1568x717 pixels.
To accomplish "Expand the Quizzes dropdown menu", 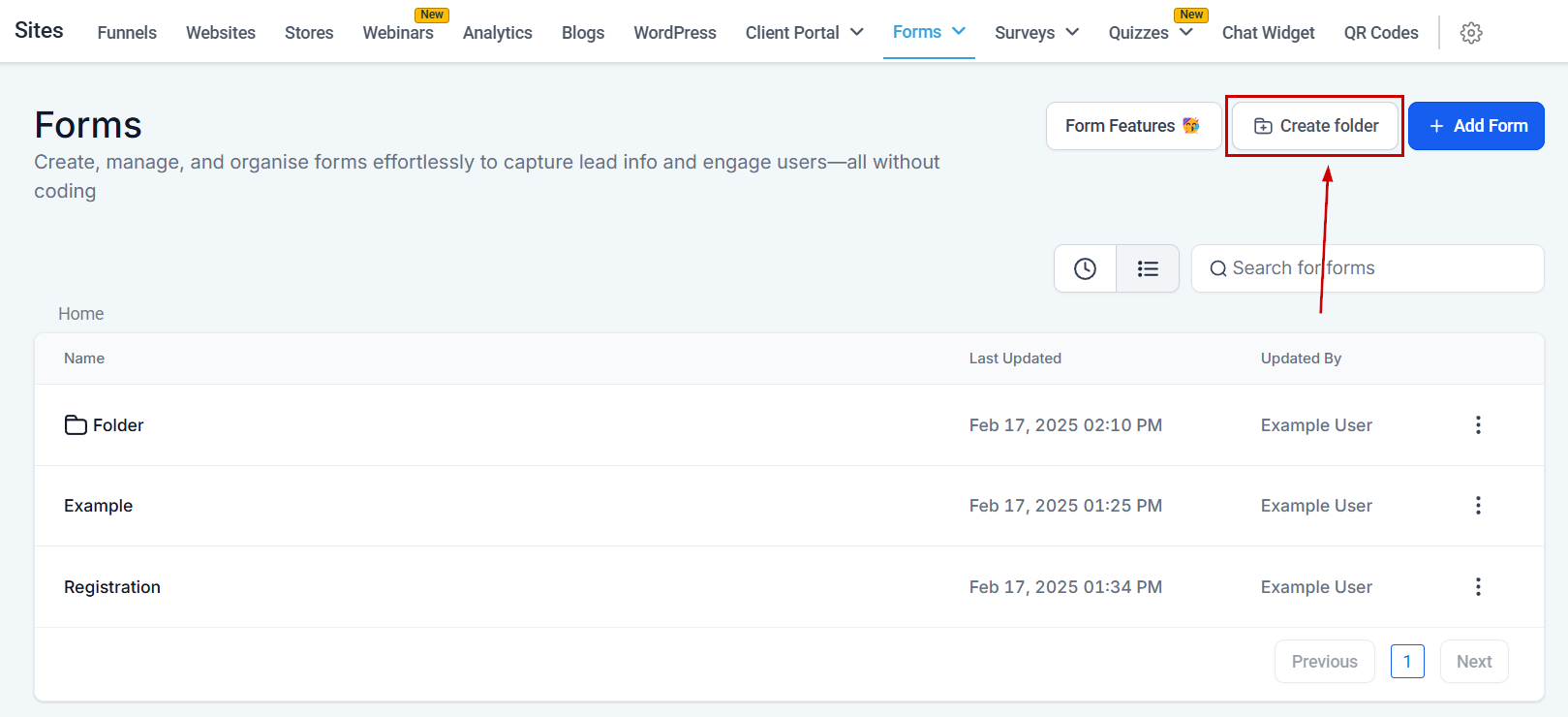I will pos(1185,33).
